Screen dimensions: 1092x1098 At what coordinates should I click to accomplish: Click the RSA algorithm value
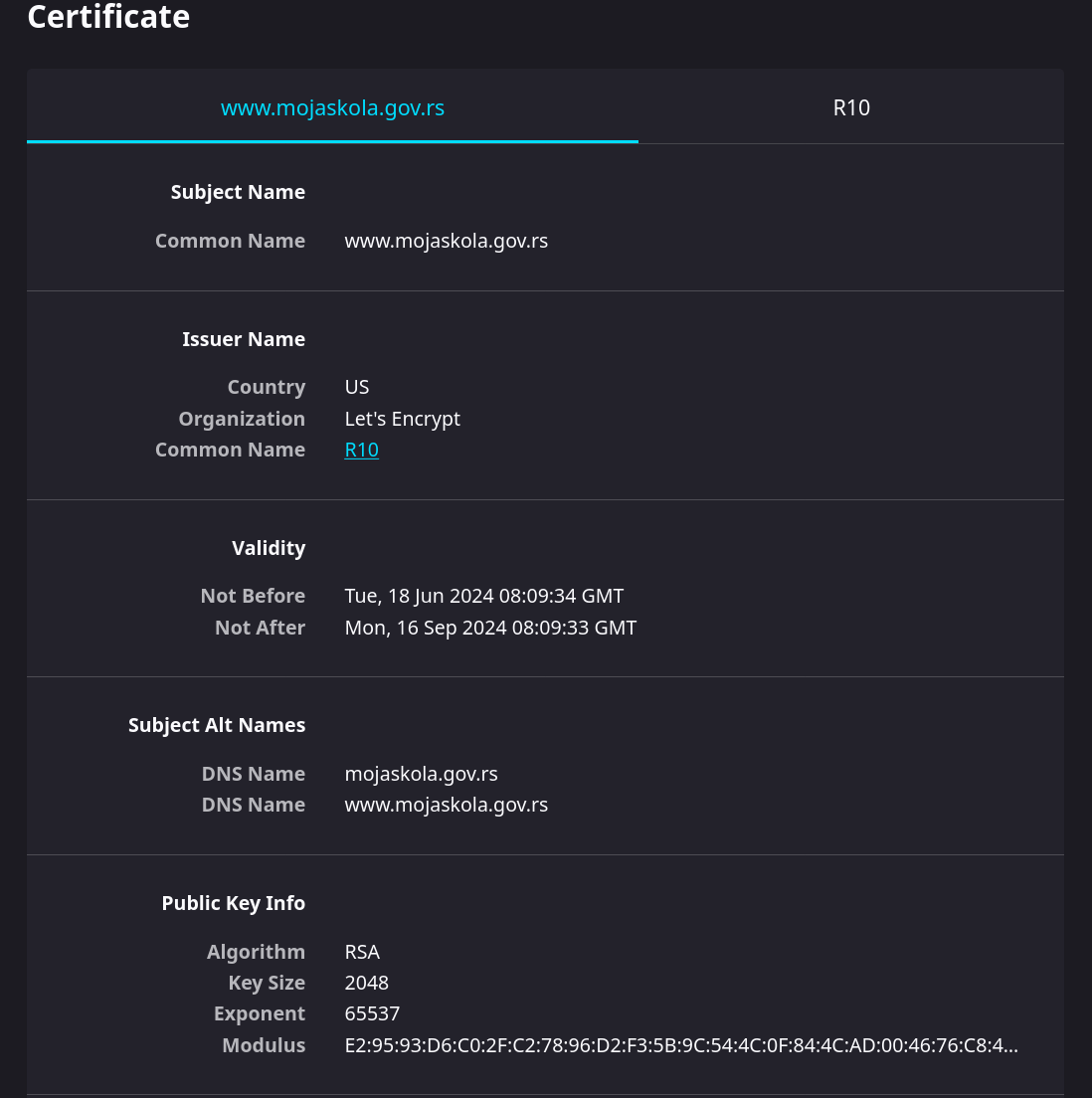(x=362, y=953)
